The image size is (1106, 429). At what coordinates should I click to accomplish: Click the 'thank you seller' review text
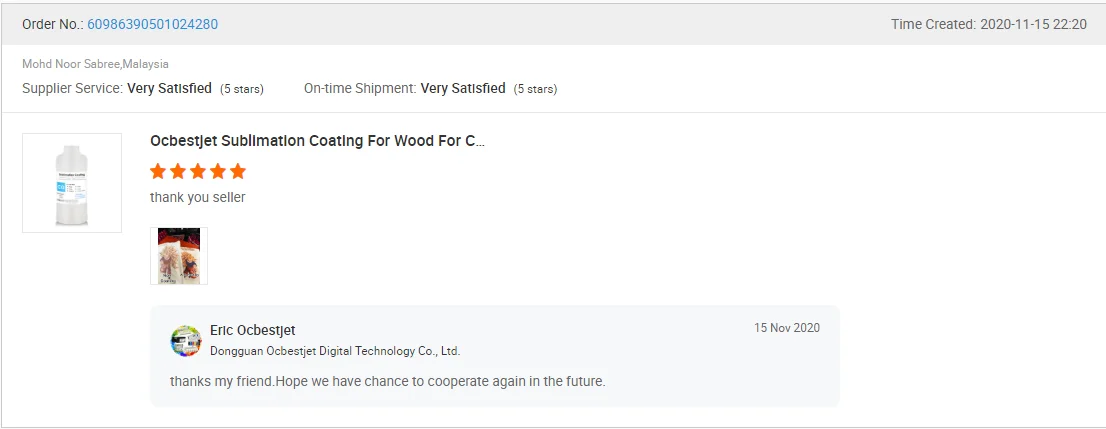click(197, 197)
